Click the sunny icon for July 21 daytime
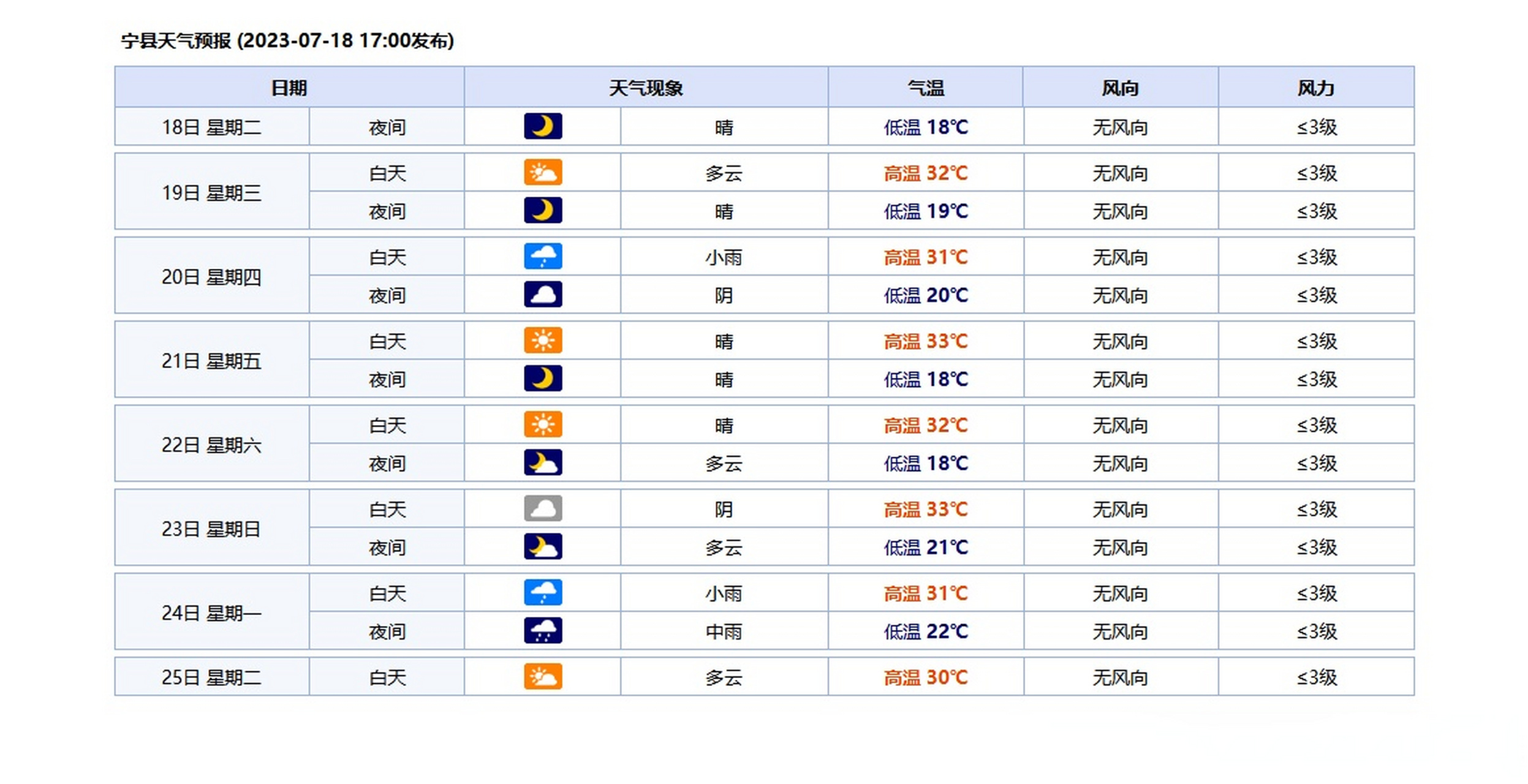 543,341
